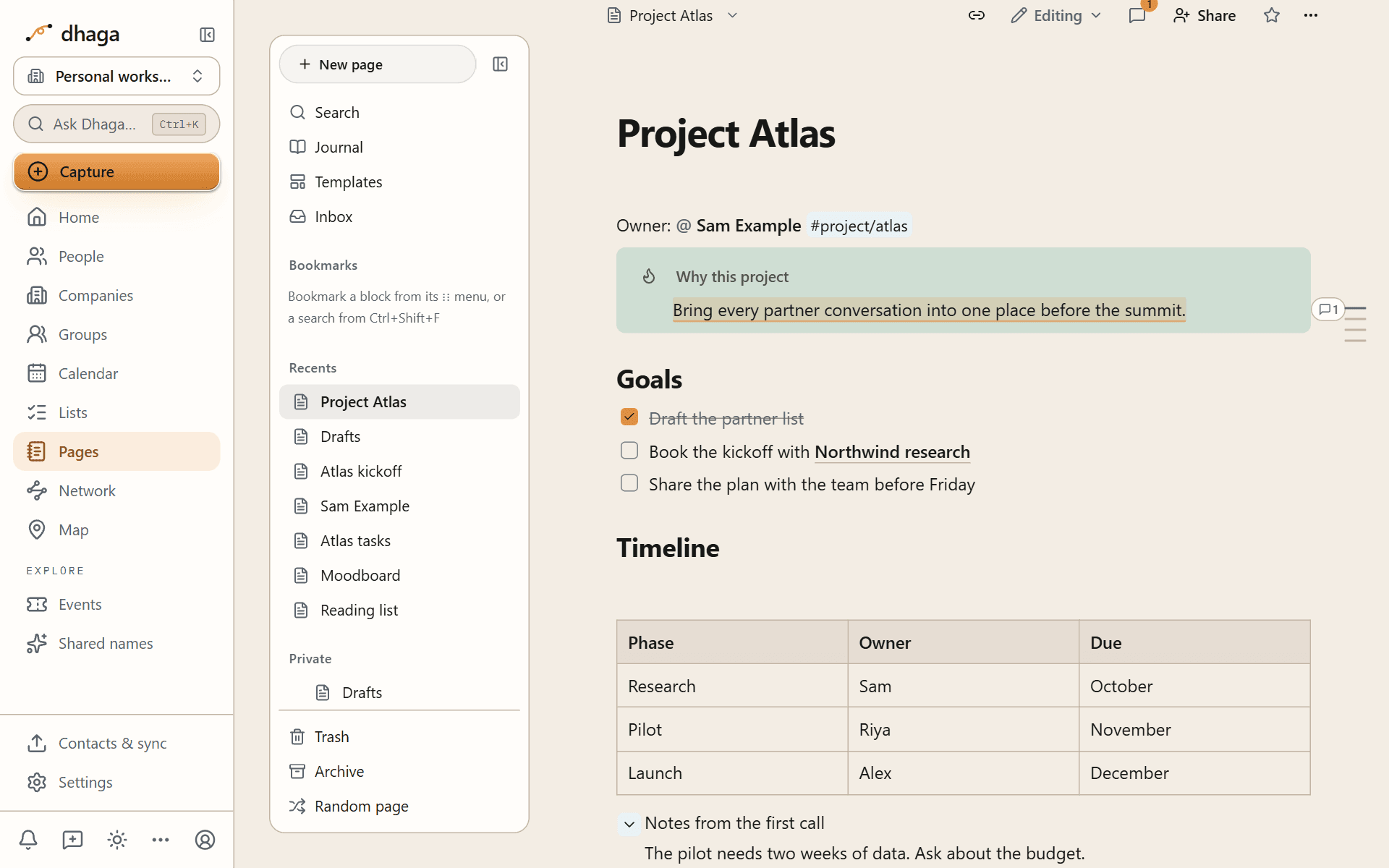1389x868 pixels.
Task: Open Groups in the sidebar
Action: pos(116,334)
